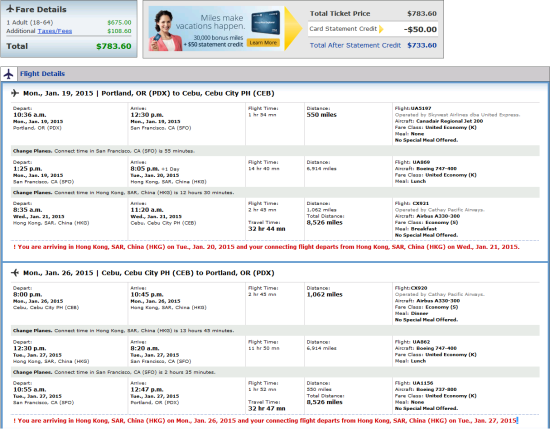Viewport: 550px width, 429px height.
Task: Click the -$50.00 statement credit value
Action: [420, 29]
